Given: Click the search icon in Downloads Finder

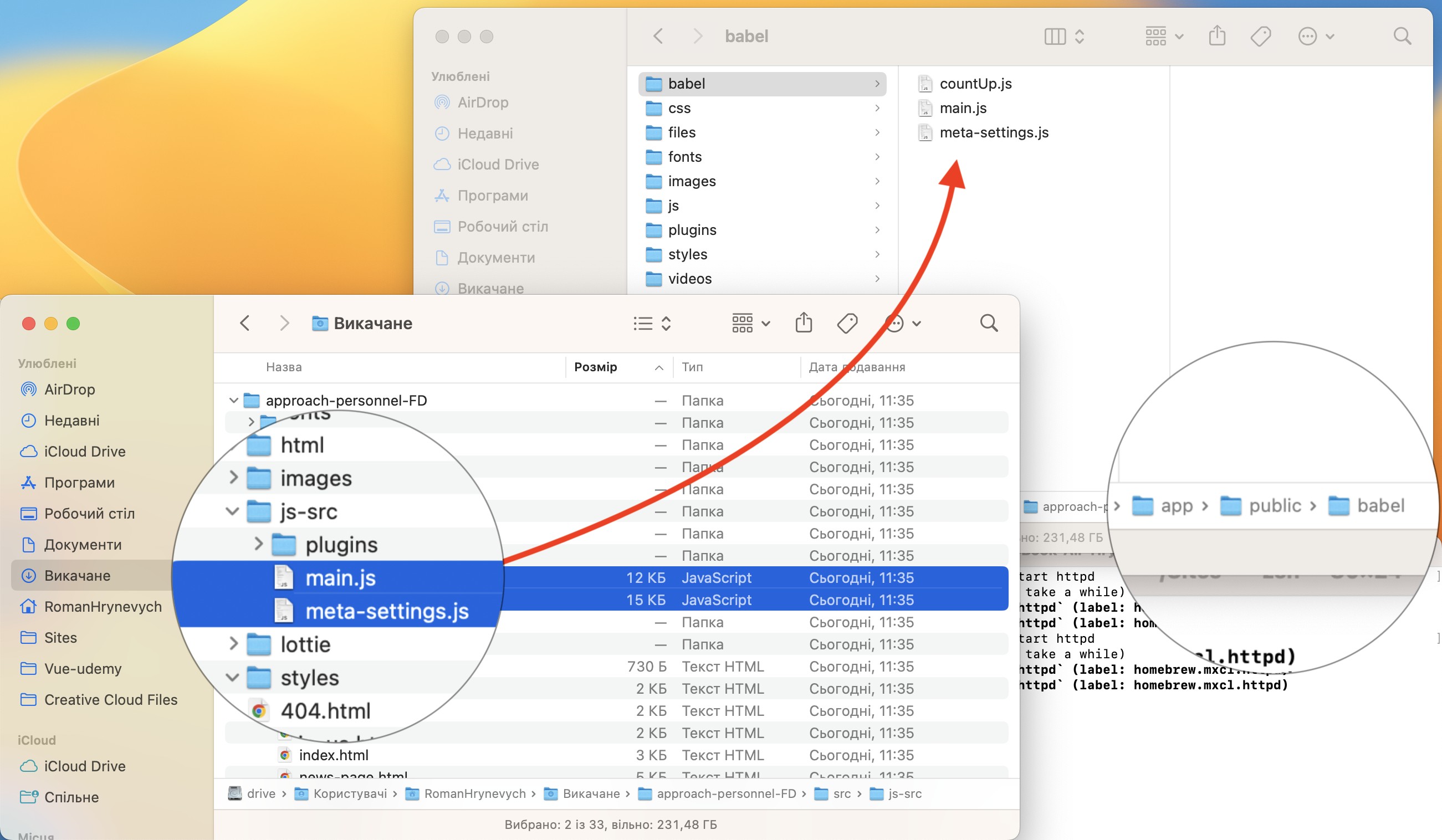Looking at the screenshot, I should pos(988,322).
